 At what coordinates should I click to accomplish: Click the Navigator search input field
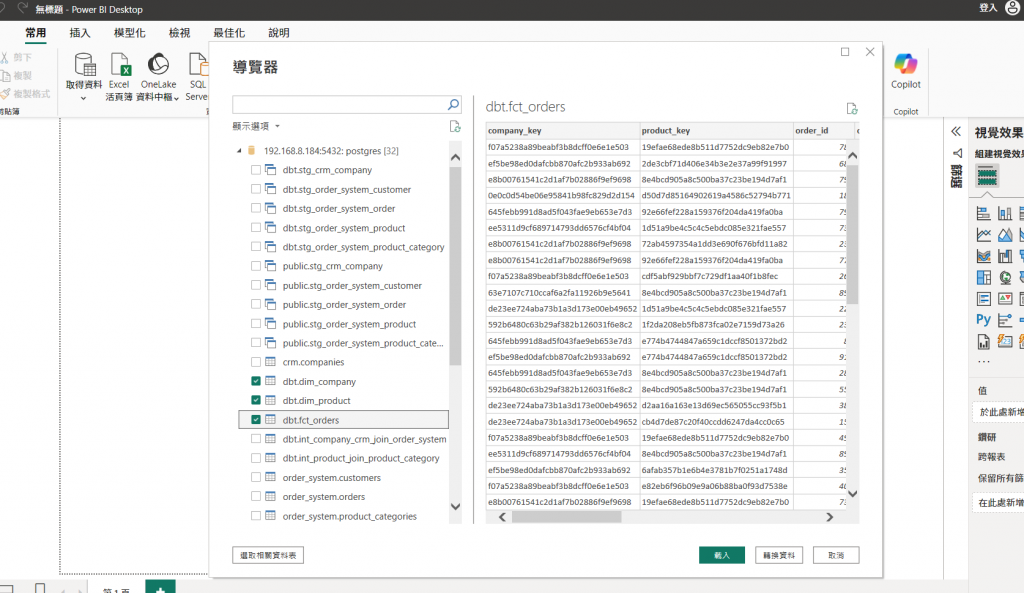click(340, 104)
